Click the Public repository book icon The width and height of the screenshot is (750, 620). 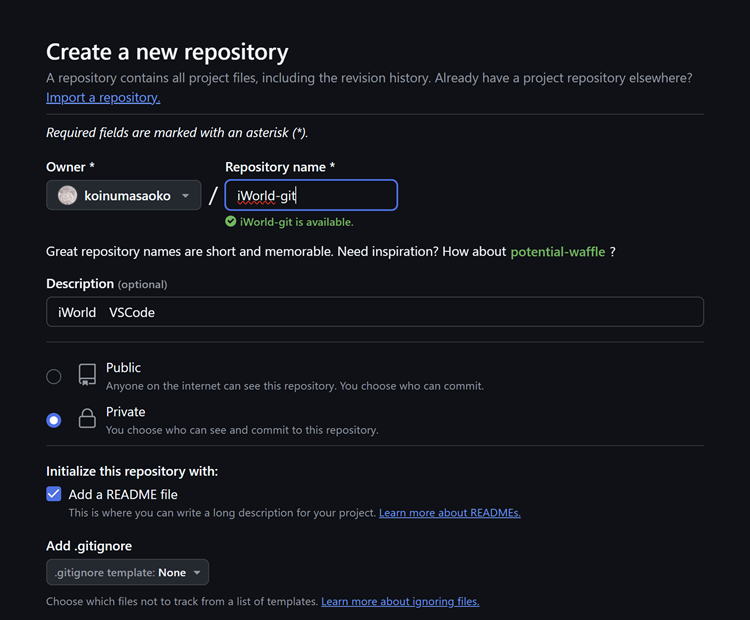pos(87,375)
